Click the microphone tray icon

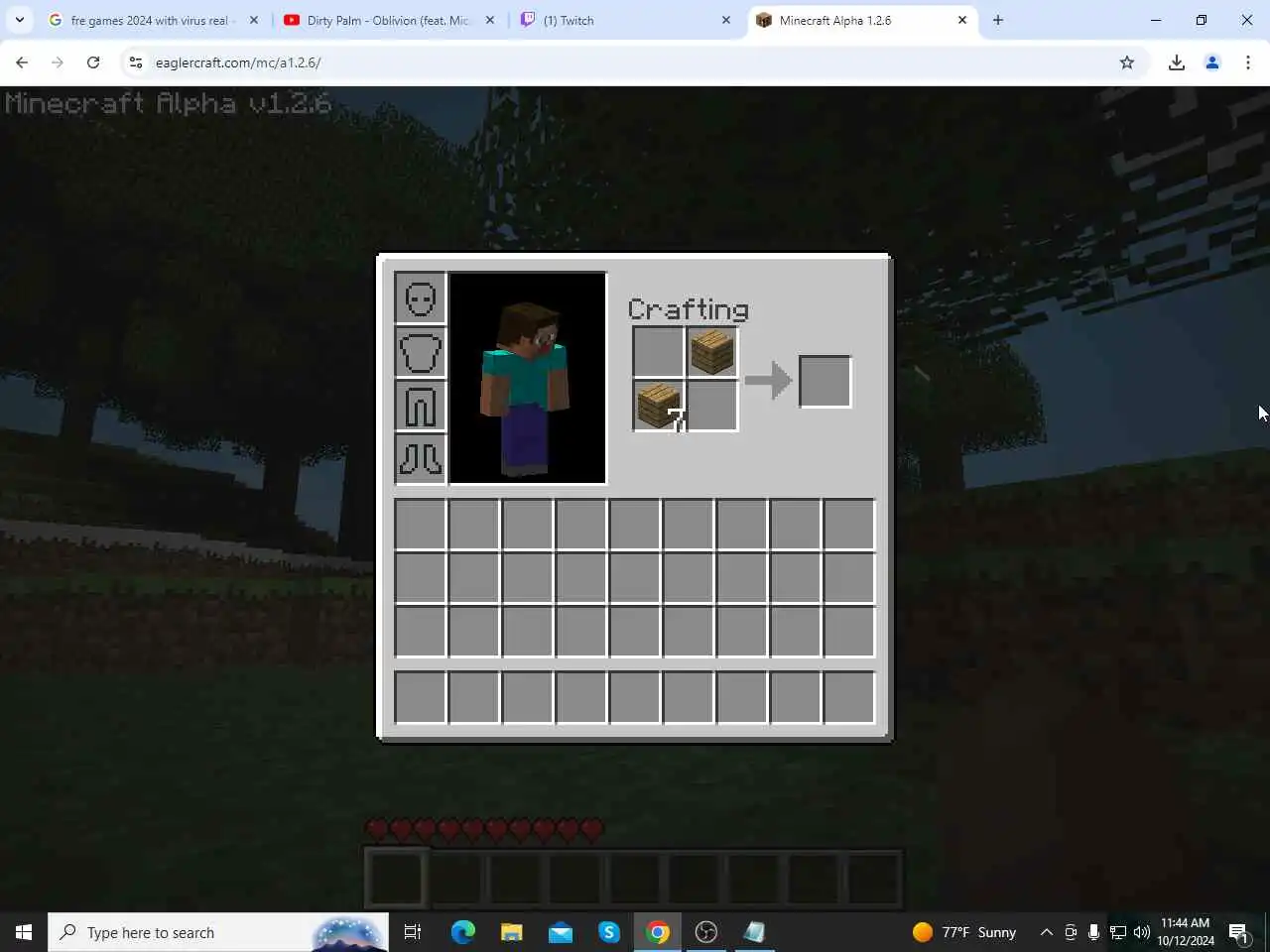tap(1093, 932)
